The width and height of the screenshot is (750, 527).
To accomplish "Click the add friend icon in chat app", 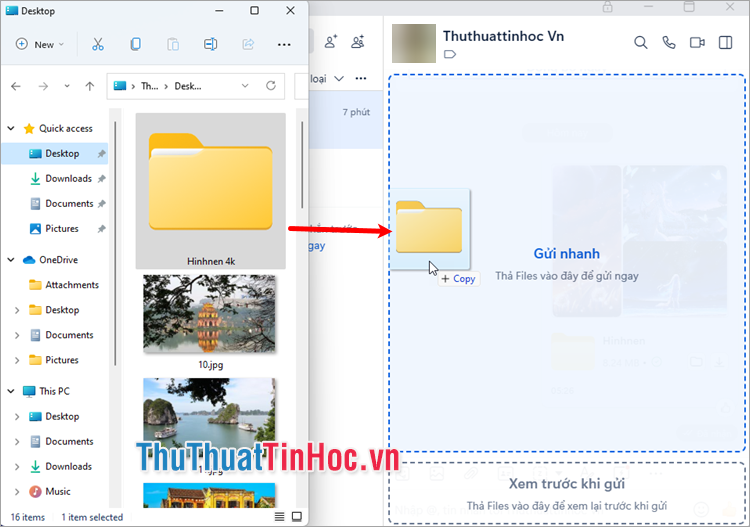I will coord(331,42).
